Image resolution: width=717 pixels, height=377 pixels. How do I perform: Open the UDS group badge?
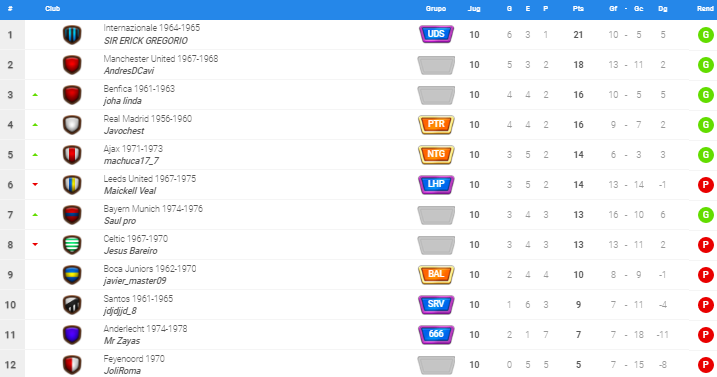coord(436,34)
